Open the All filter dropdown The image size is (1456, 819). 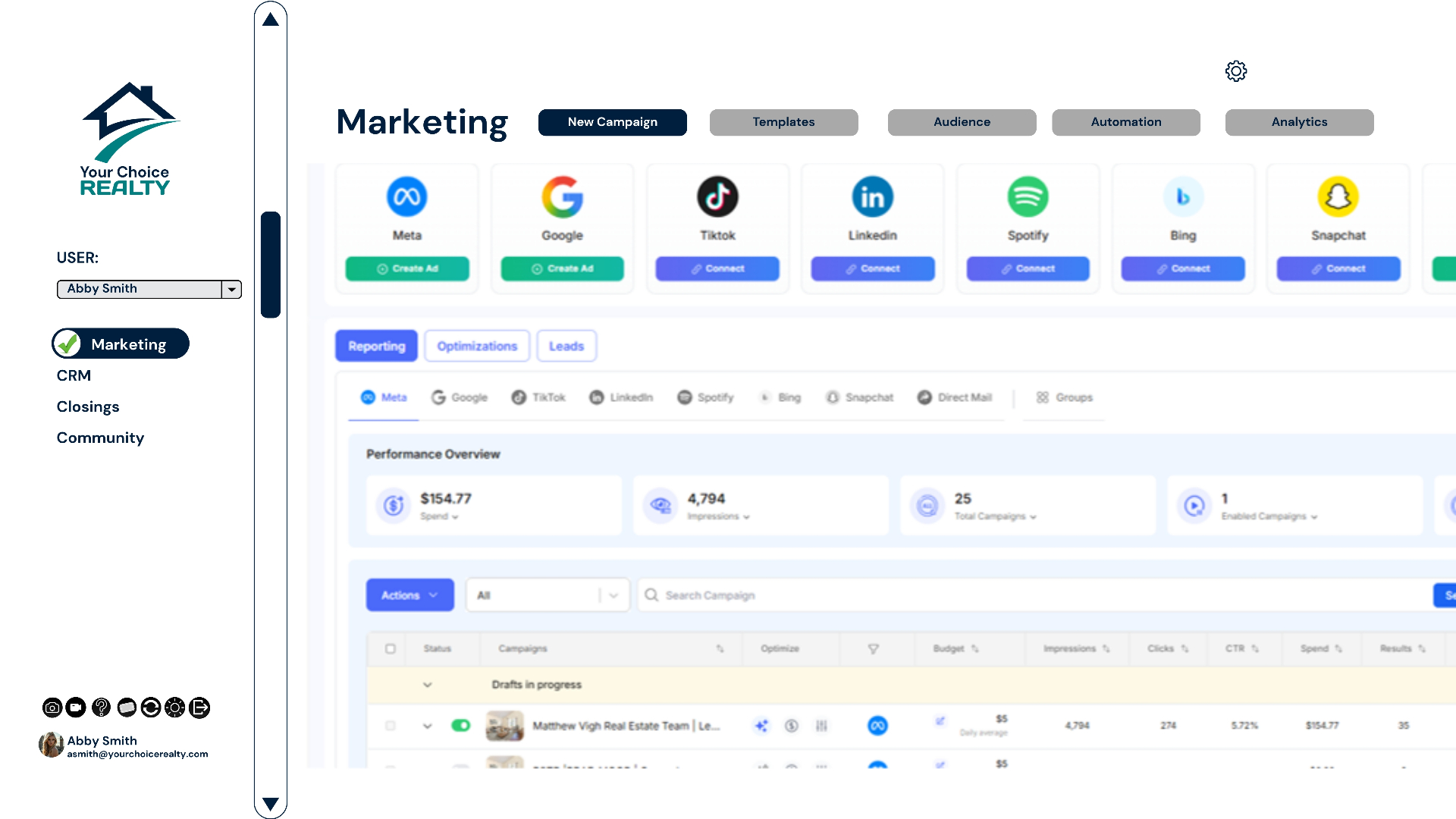click(548, 595)
